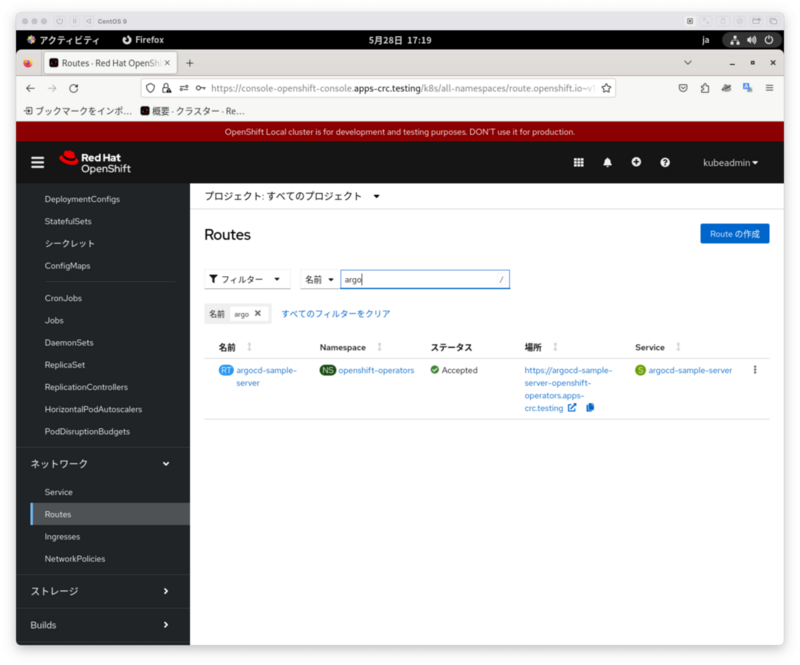This screenshot has width=800, height=665.
Task: Open external link icon for route URL
Action: pyautogui.click(x=572, y=407)
